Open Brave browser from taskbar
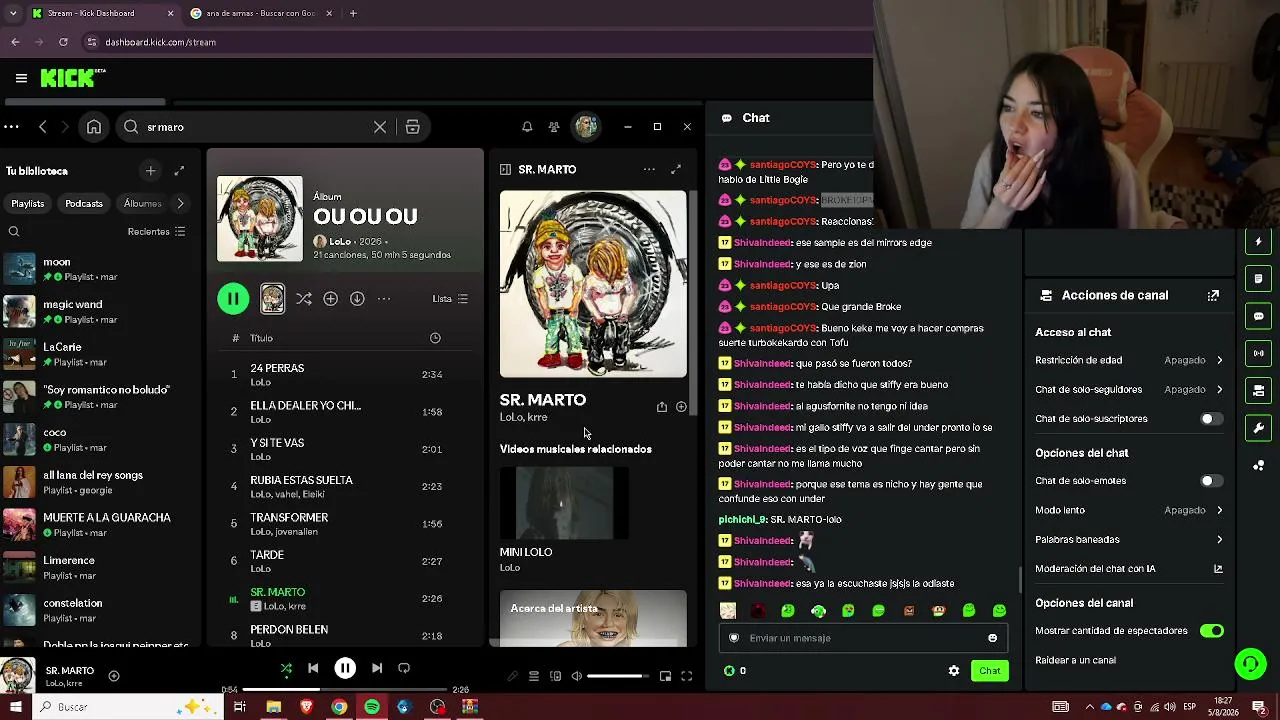1280x720 pixels. coord(306,707)
